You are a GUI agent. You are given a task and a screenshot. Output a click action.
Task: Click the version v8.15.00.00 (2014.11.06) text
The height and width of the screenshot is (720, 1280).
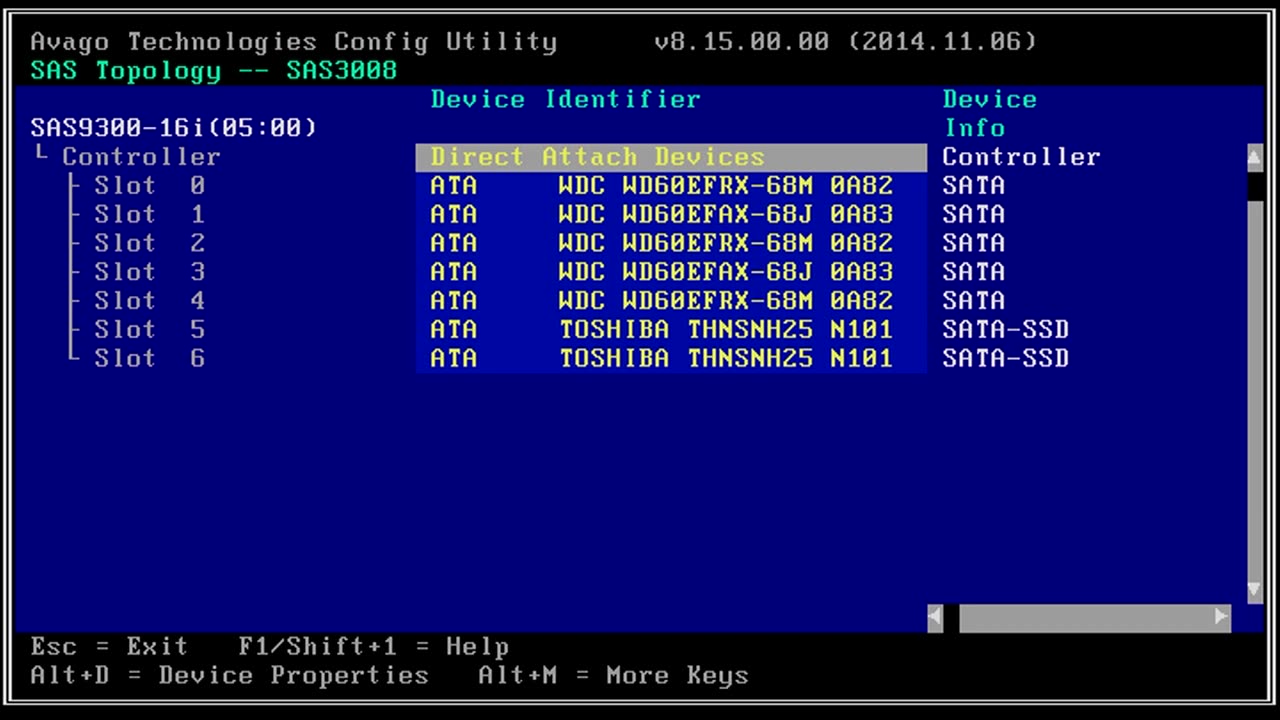pyautogui.click(x=846, y=42)
